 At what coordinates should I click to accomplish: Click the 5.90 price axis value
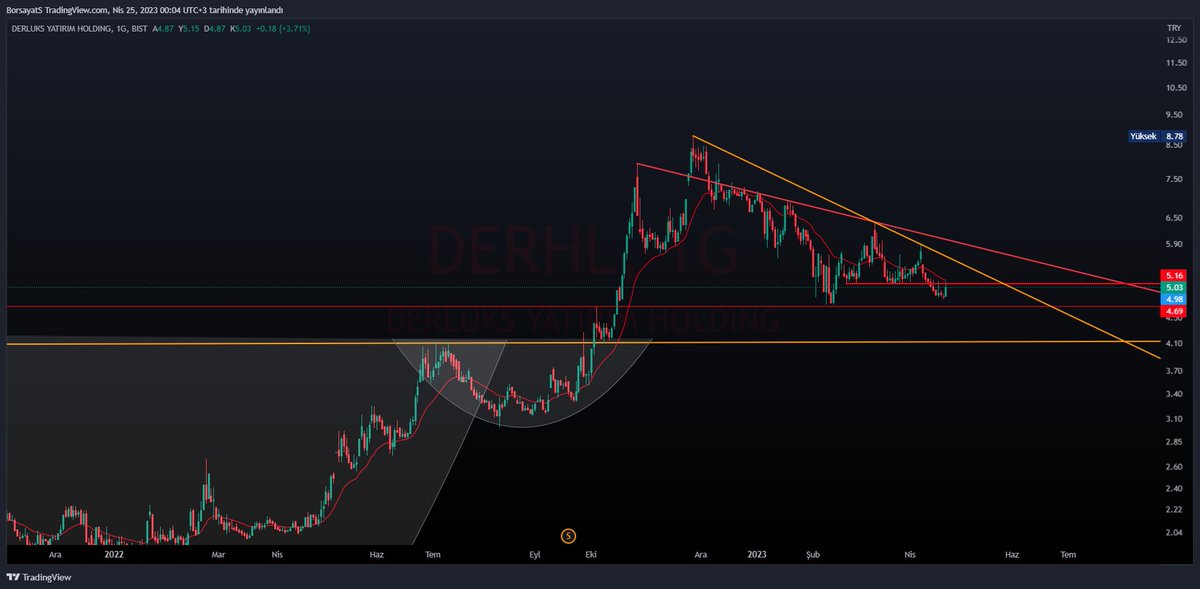coord(1176,243)
